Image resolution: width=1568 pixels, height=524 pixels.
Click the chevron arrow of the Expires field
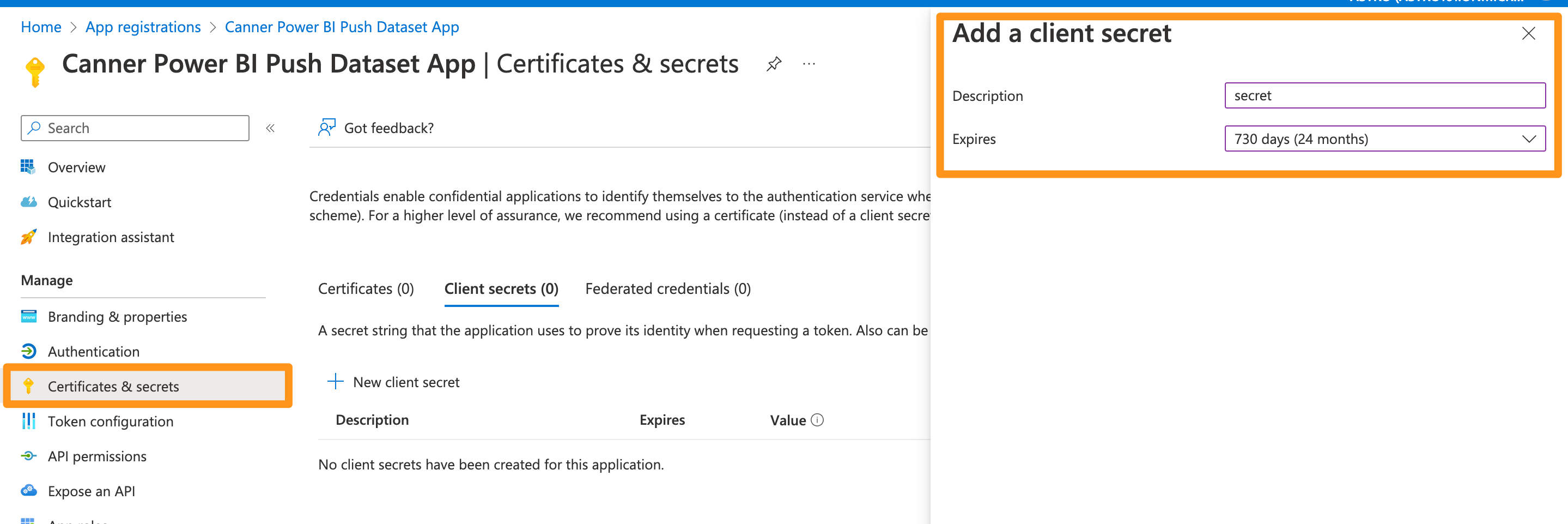coord(1529,139)
